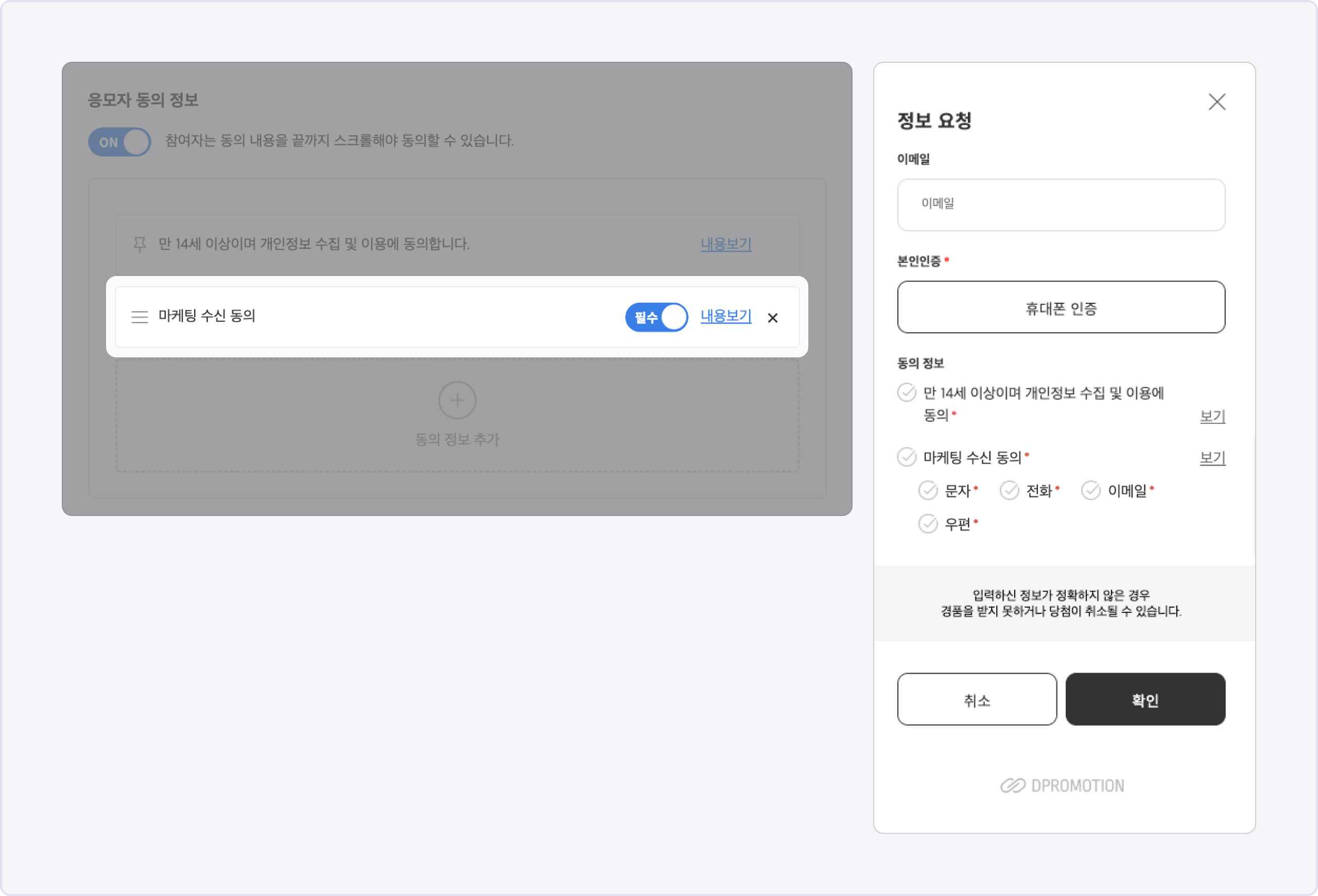
Task: Check the 전화 option
Action: pos(1010,491)
